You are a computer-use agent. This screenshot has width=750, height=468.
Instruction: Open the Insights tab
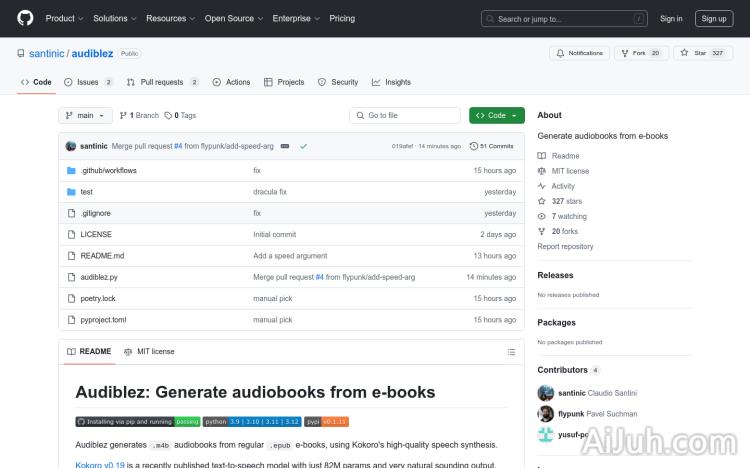[x=391, y=82]
